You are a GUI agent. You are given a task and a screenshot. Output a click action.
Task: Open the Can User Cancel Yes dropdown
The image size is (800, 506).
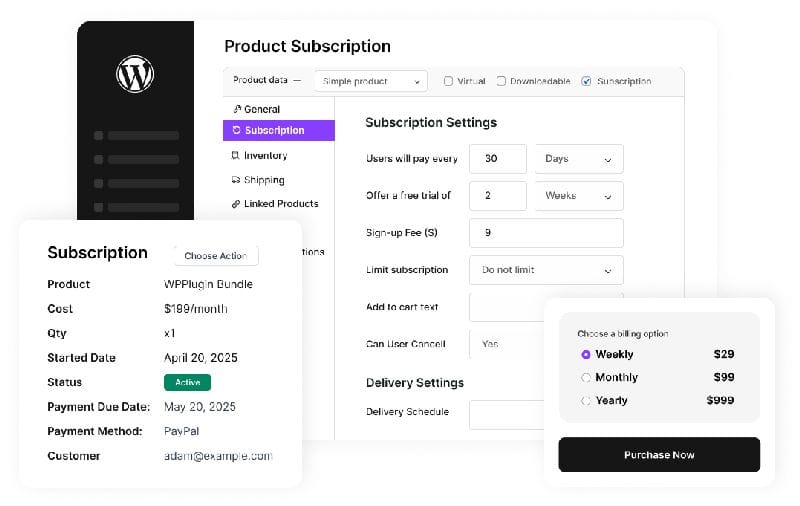(507, 344)
